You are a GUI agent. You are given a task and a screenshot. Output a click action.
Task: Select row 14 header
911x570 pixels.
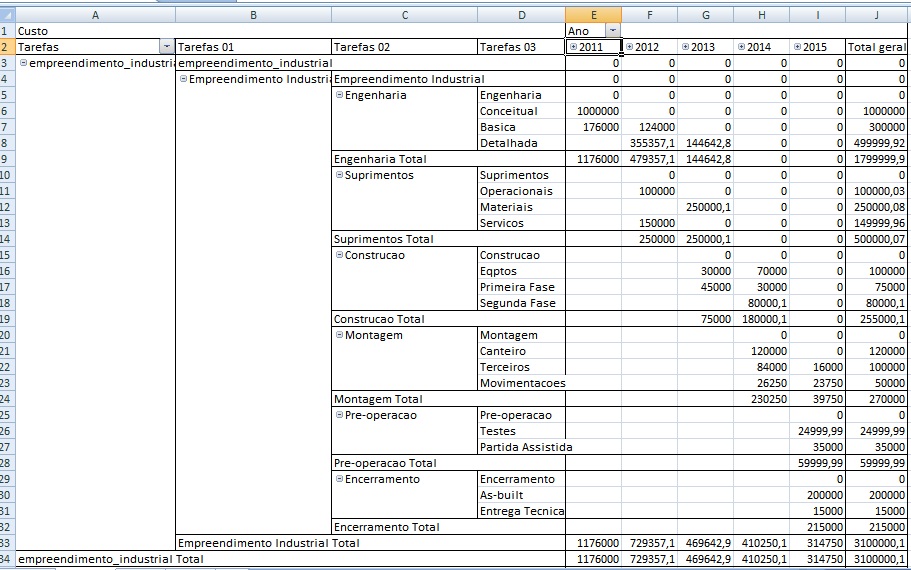click(x=7, y=239)
